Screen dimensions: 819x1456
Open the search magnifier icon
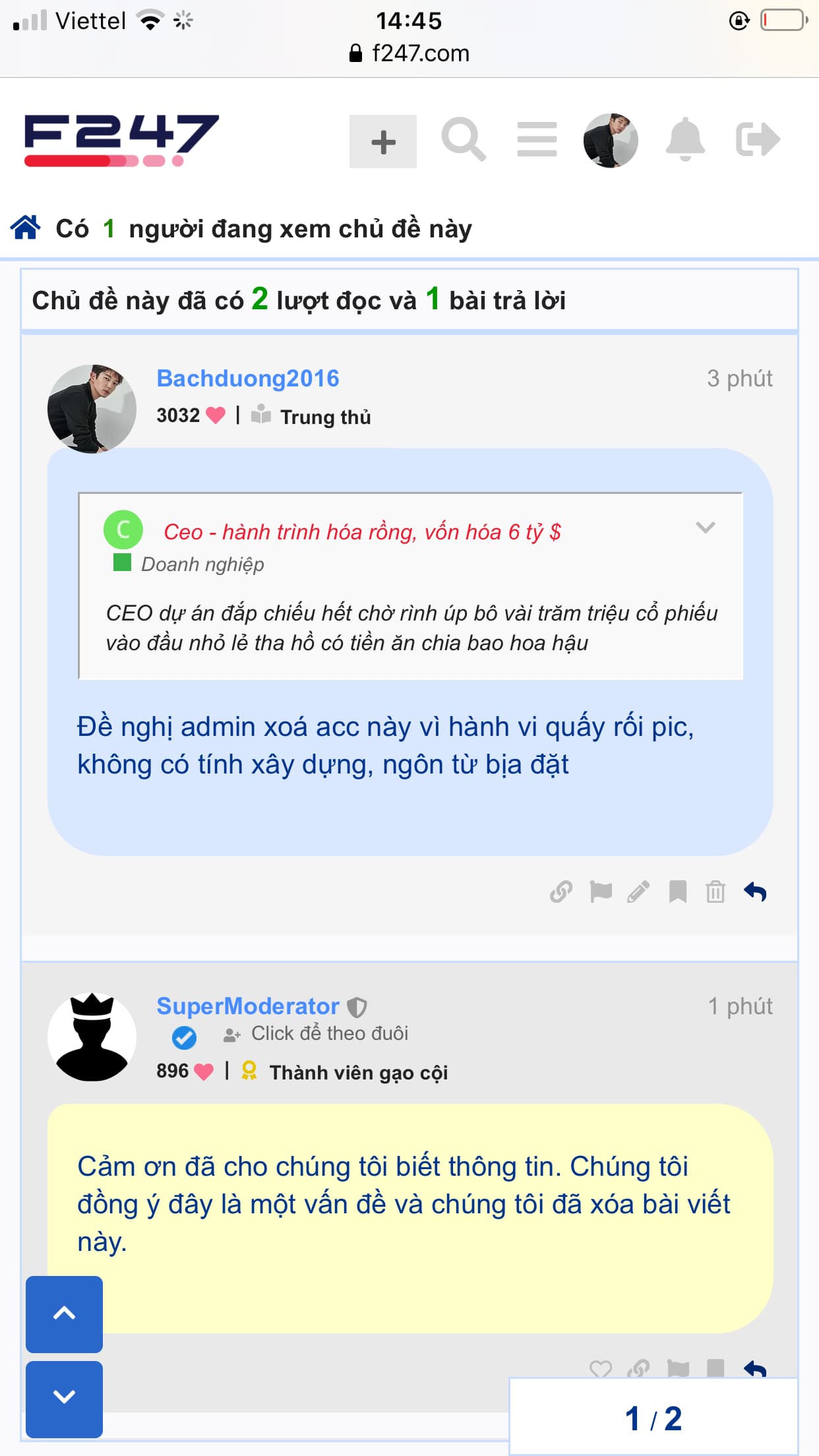click(464, 140)
